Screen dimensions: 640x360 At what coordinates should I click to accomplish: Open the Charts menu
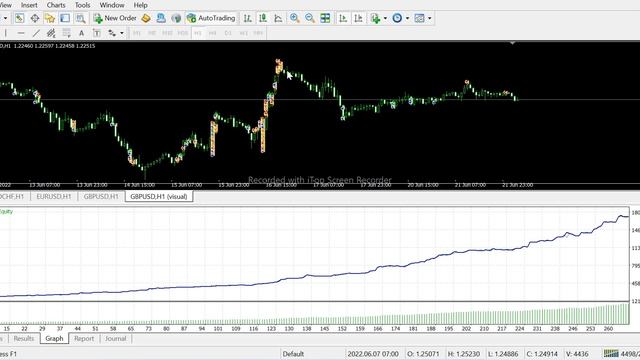pyautogui.click(x=56, y=5)
